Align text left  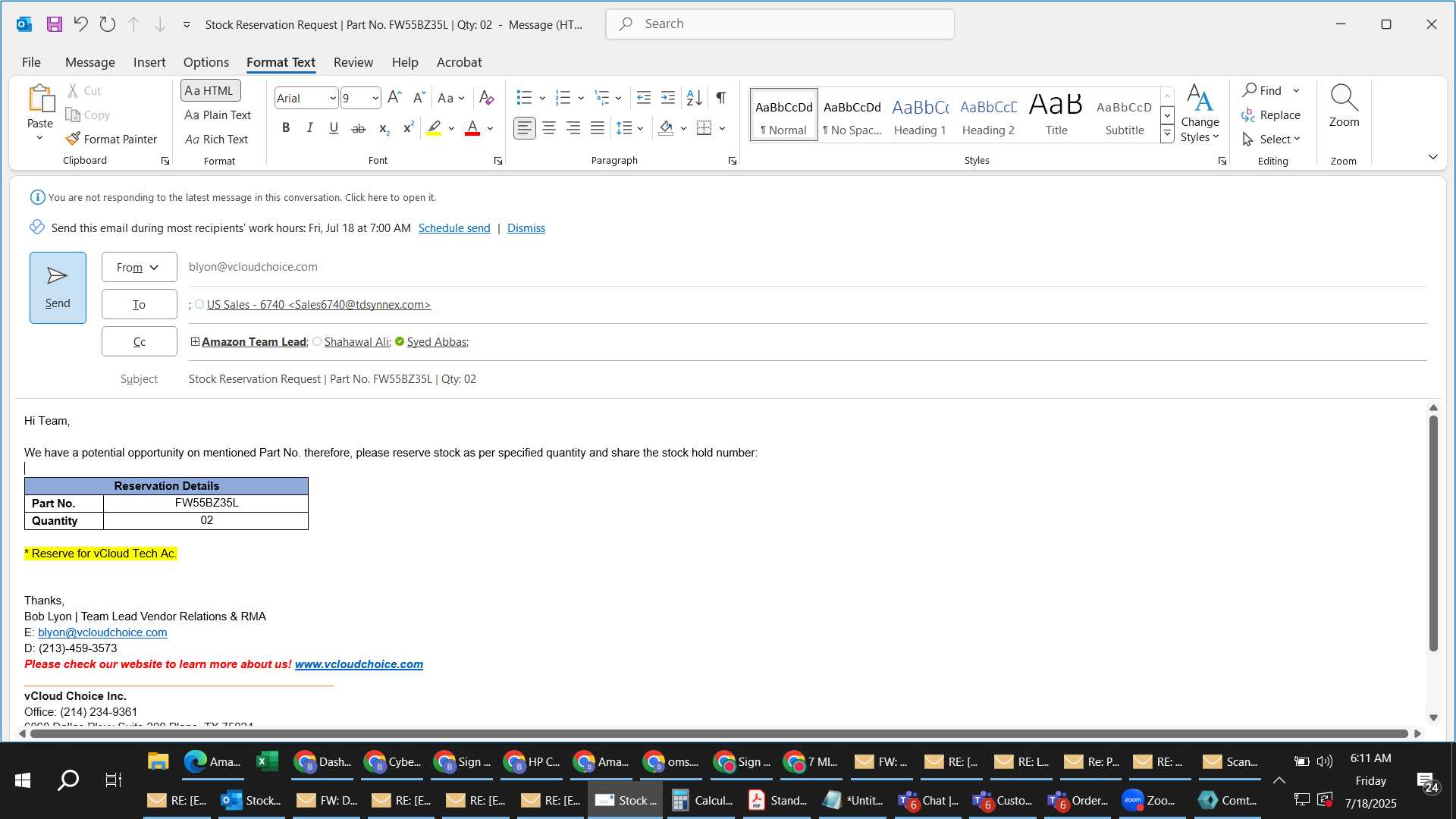pos(524,128)
